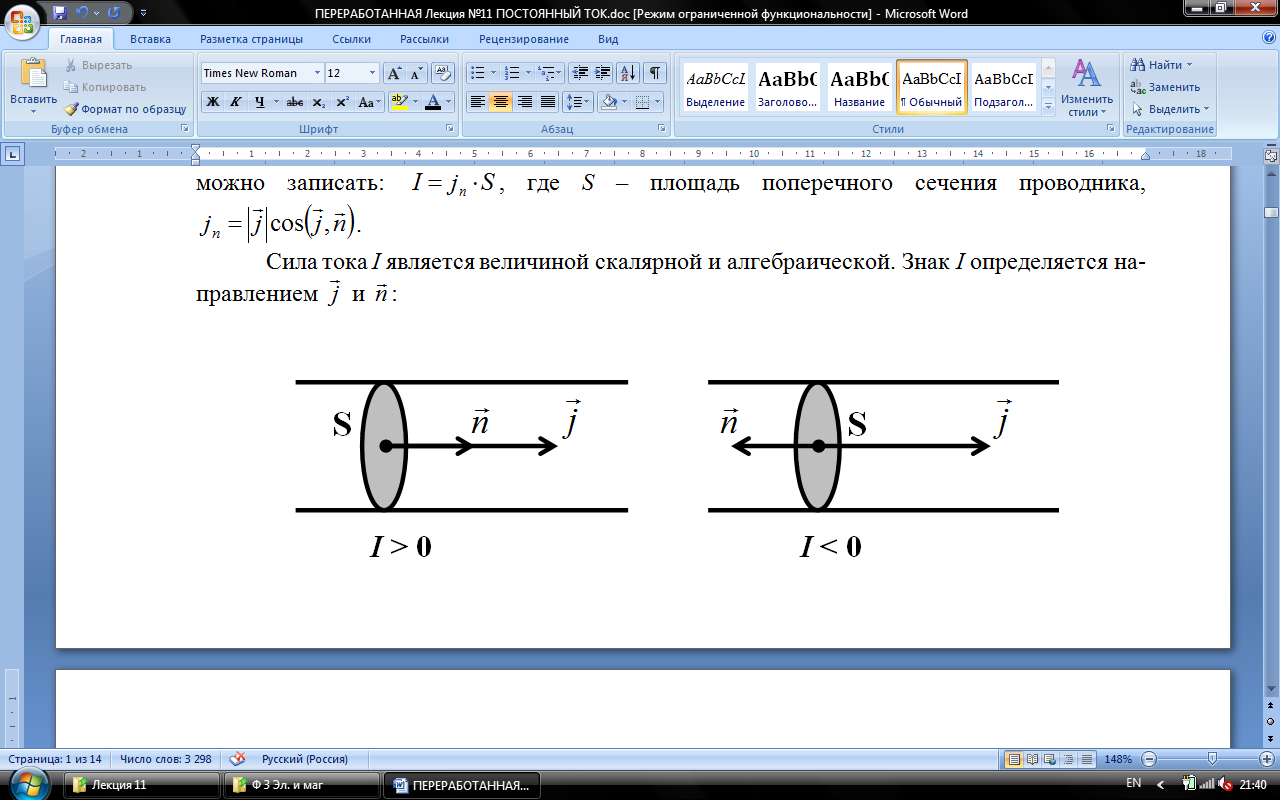This screenshot has width=1280, height=800.
Task: Open Font dialog launcher (Шрифт)
Action: click(x=449, y=129)
